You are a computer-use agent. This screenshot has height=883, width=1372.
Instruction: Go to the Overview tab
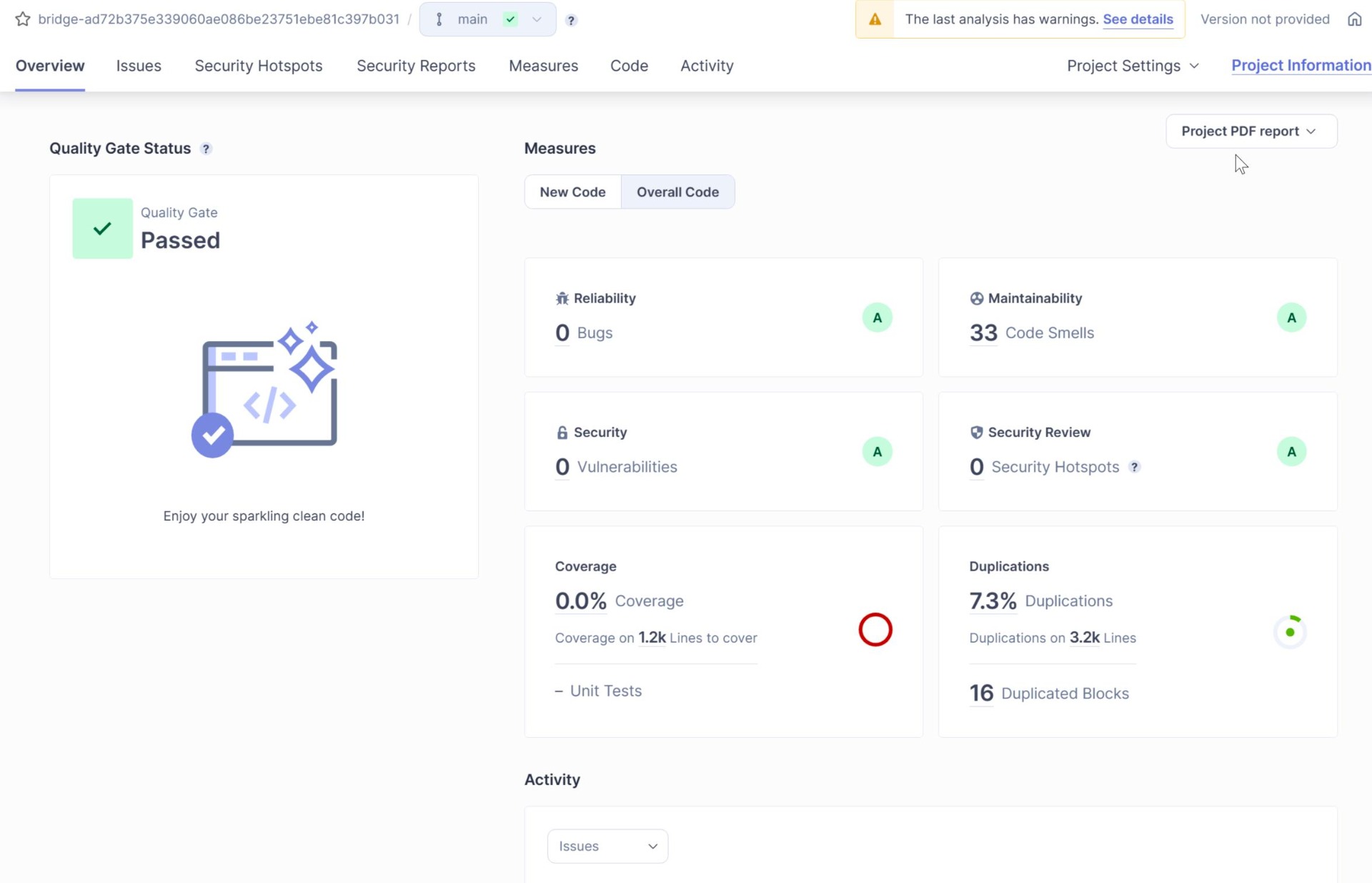[x=50, y=66]
